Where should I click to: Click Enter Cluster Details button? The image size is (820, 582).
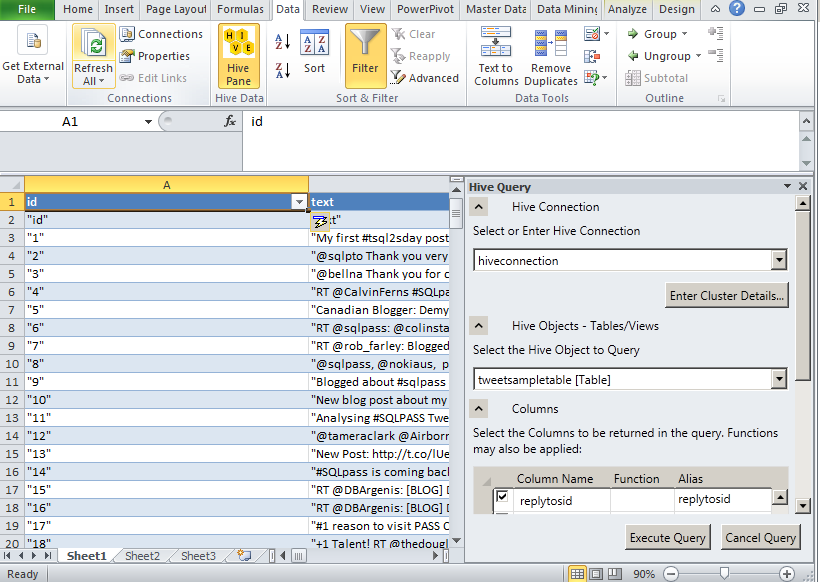[726, 296]
